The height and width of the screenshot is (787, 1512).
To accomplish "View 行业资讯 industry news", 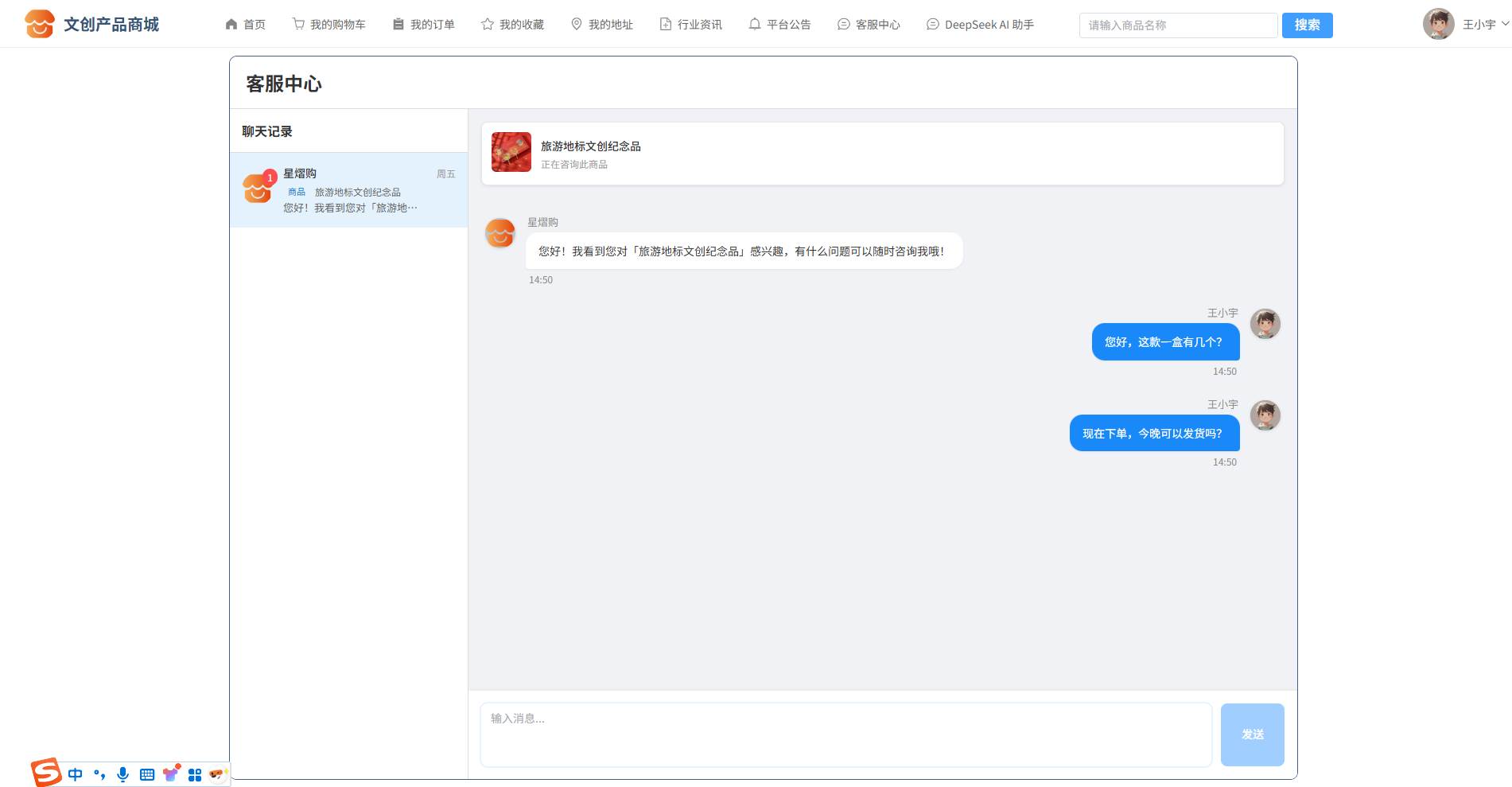I will click(x=690, y=25).
